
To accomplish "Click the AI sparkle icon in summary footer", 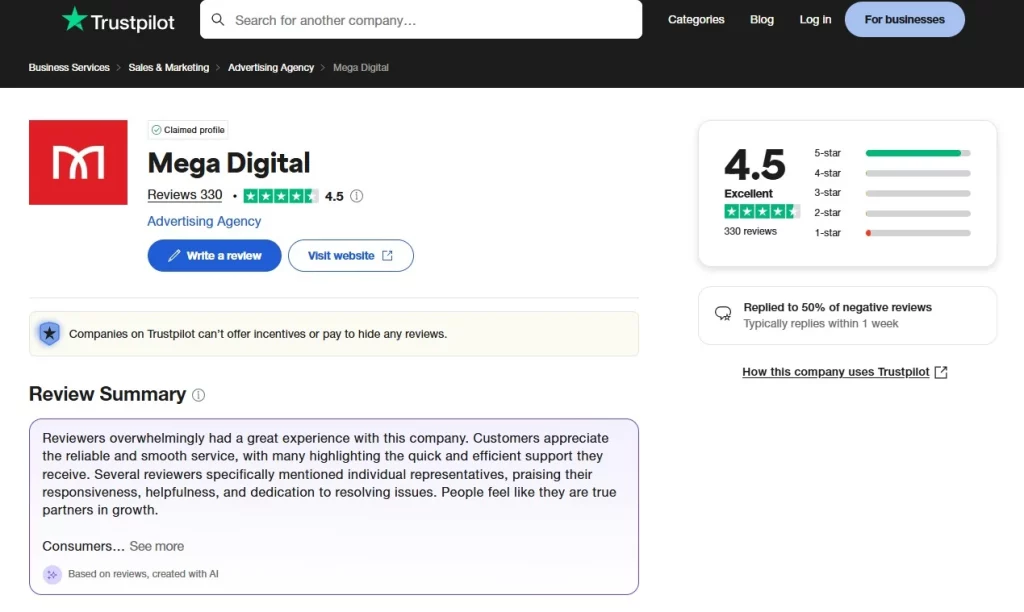I will pyautogui.click(x=52, y=575).
